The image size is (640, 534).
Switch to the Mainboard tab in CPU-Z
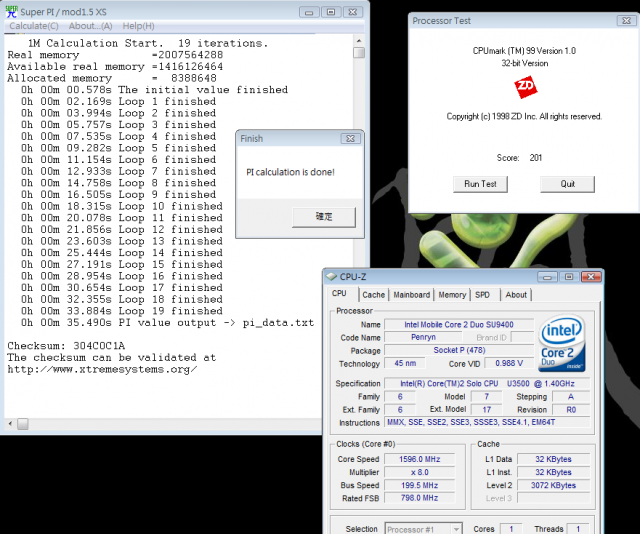pyautogui.click(x=411, y=295)
